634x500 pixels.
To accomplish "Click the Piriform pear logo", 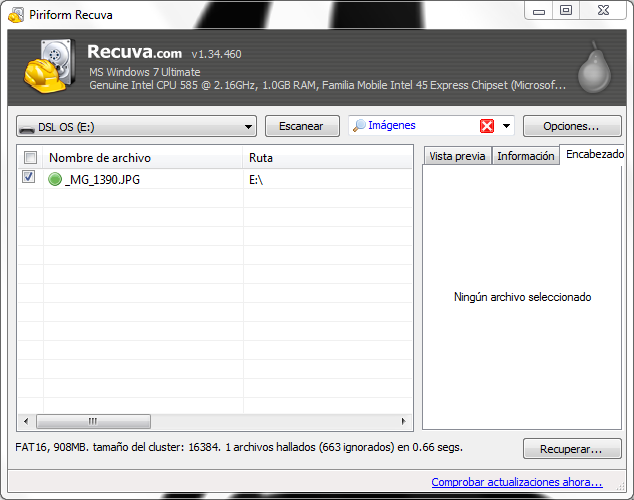I will [x=594, y=68].
